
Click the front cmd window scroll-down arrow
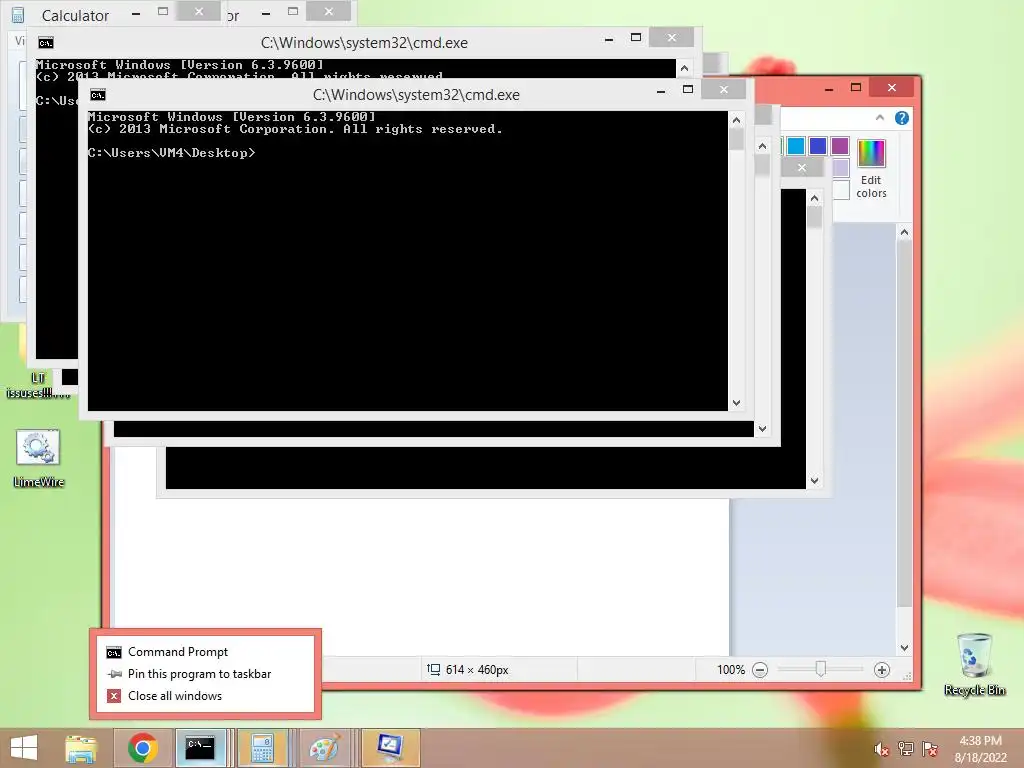point(737,403)
